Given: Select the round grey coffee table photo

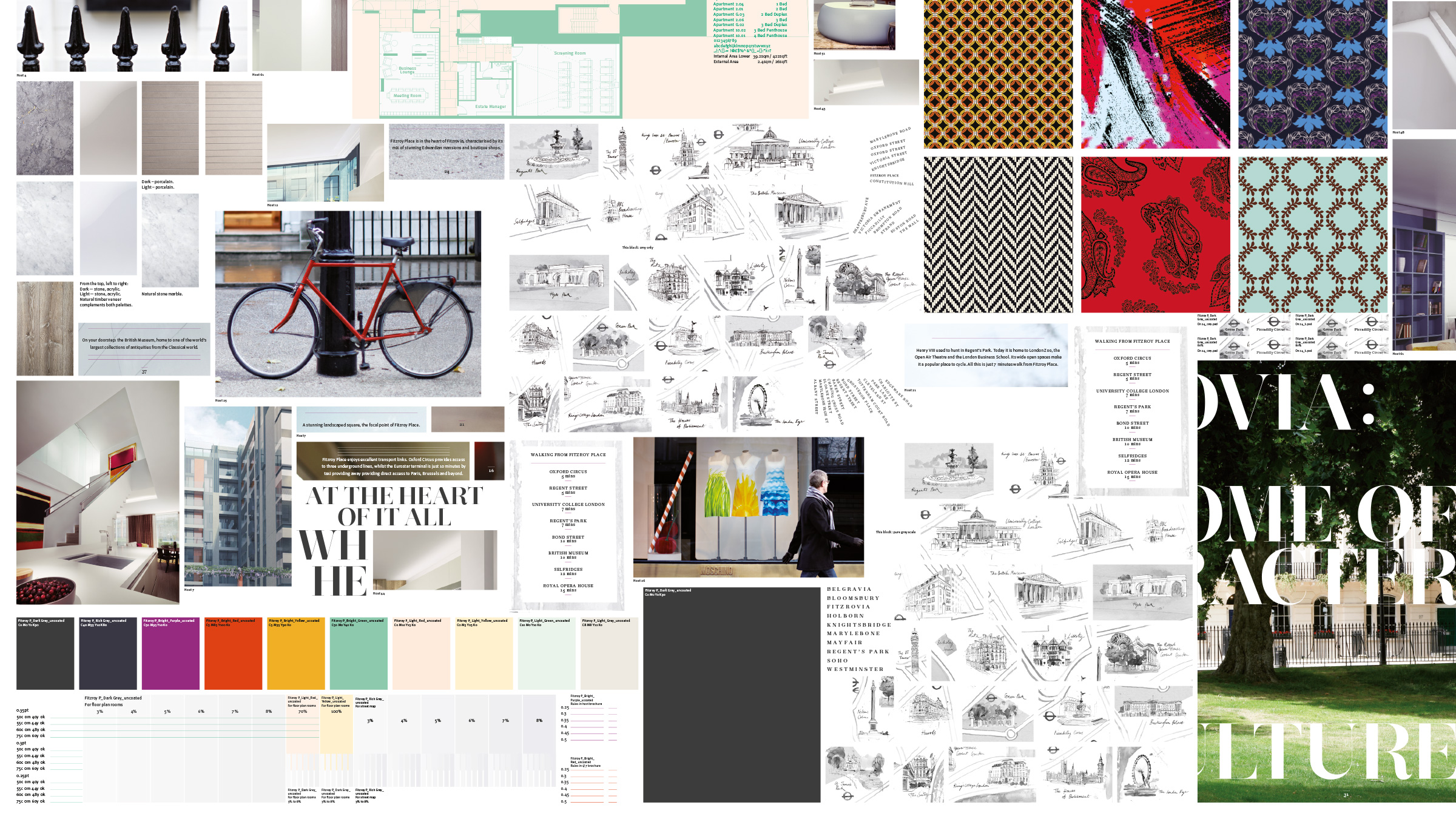Looking at the screenshot, I should [x=854, y=25].
